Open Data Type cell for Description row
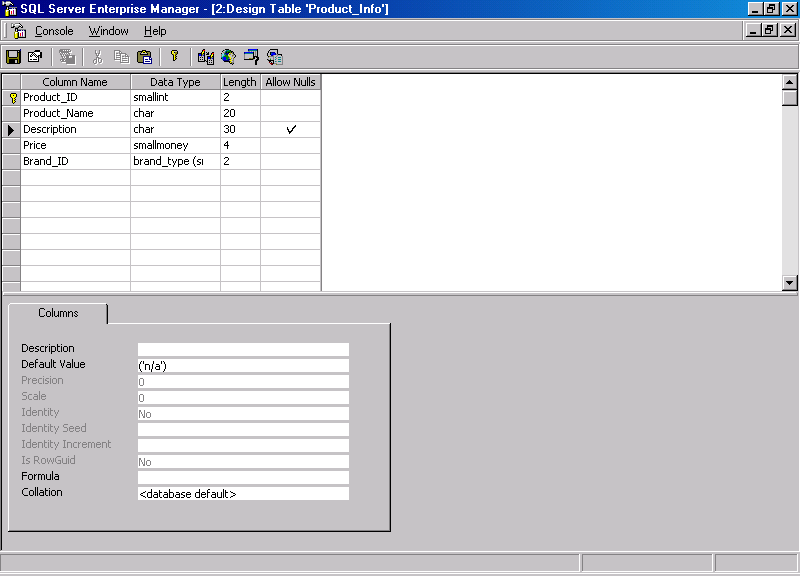Viewport: 800px width, 576px height. [x=176, y=129]
